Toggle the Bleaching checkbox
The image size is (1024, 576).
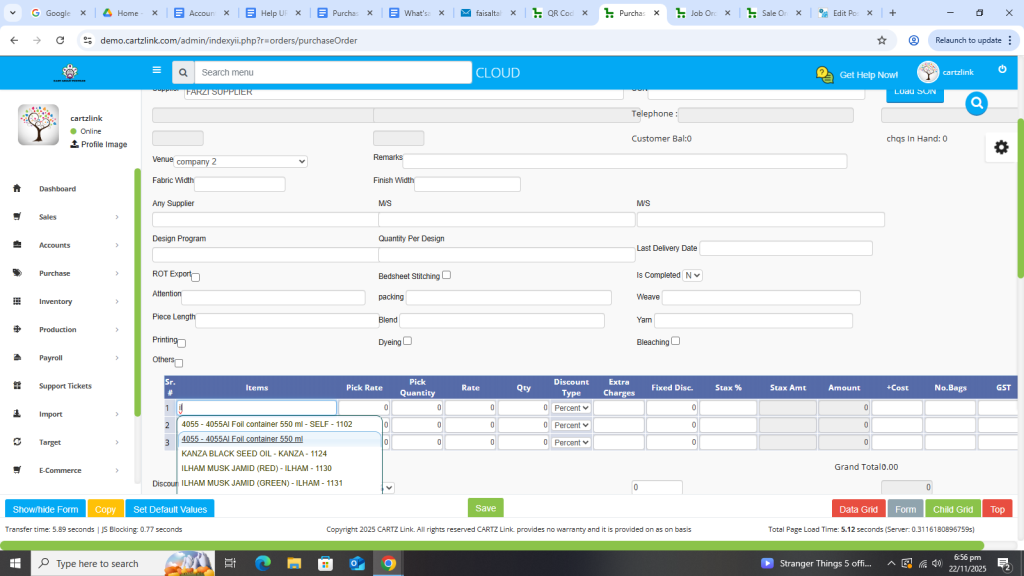pos(676,341)
